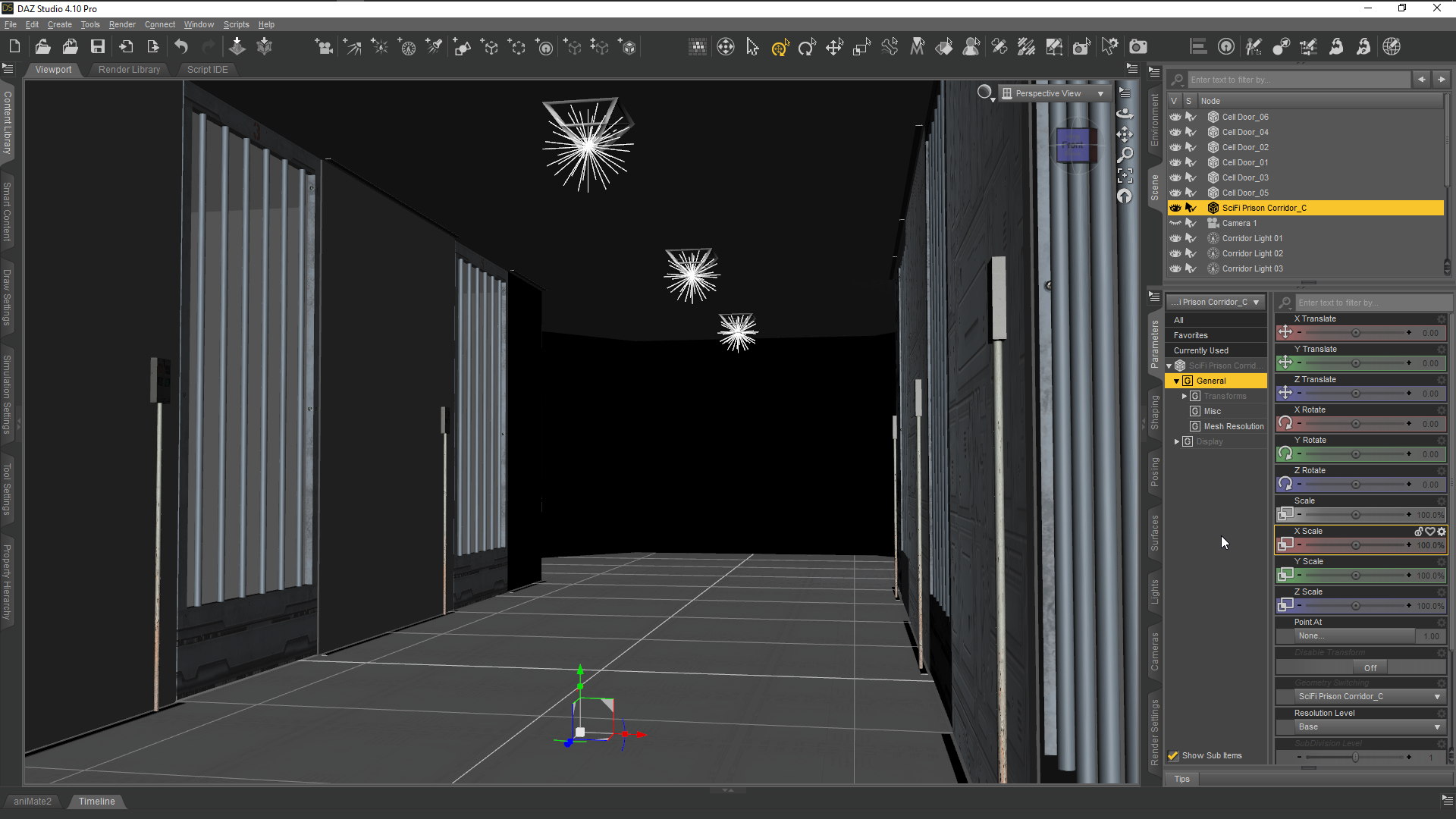Open the Render menu
Screen dimensions: 1456x819
(x=122, y=24)
